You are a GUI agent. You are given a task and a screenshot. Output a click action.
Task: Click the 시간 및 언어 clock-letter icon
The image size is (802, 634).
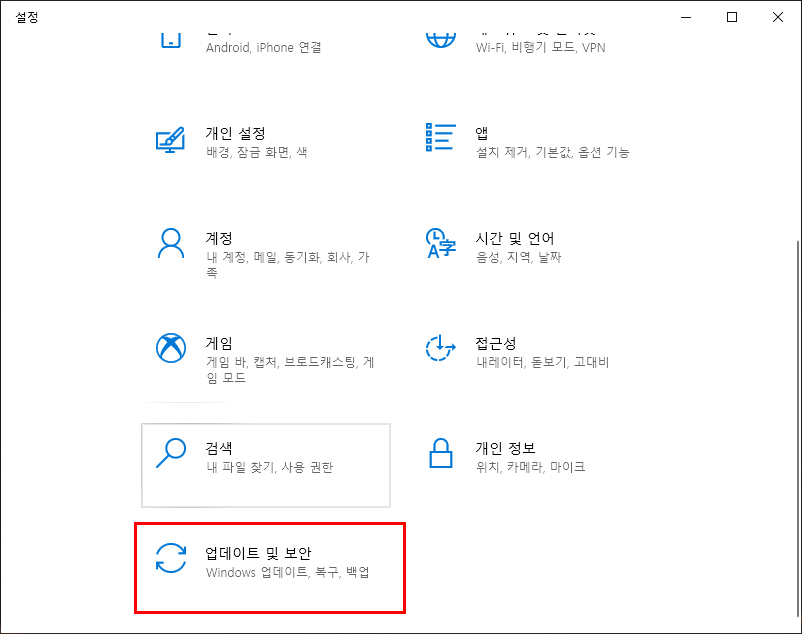[x=440, y=243]
